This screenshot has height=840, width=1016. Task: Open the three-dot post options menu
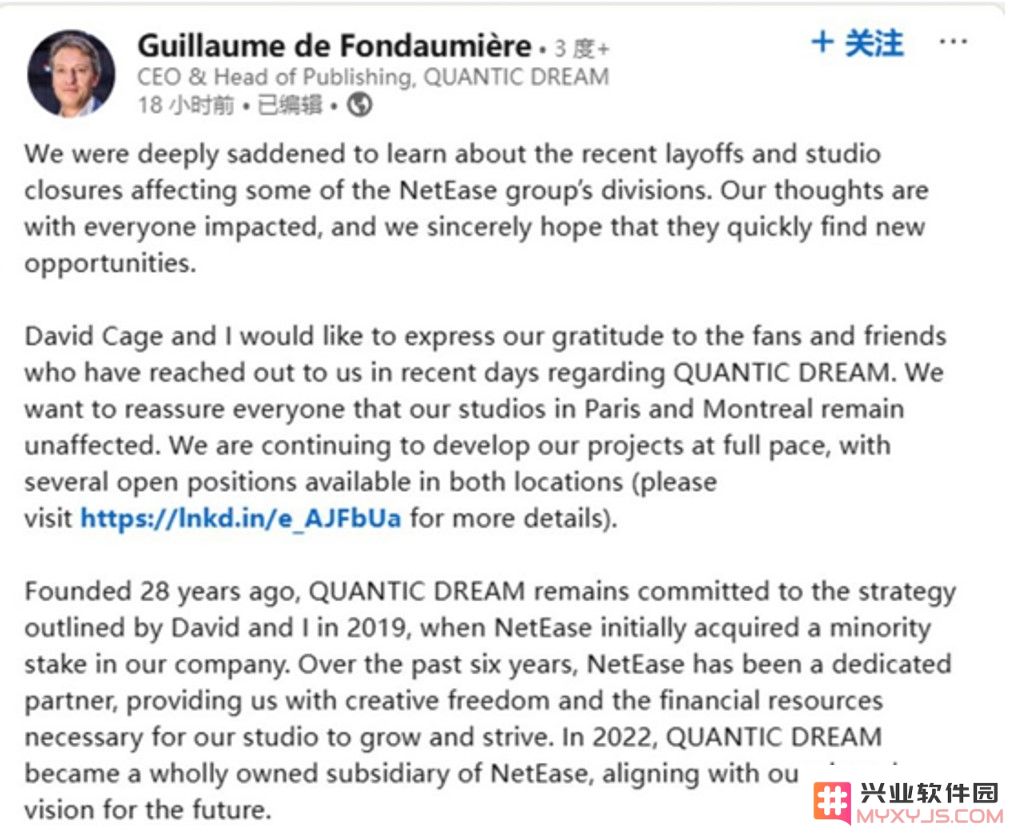tap(953, 42)
